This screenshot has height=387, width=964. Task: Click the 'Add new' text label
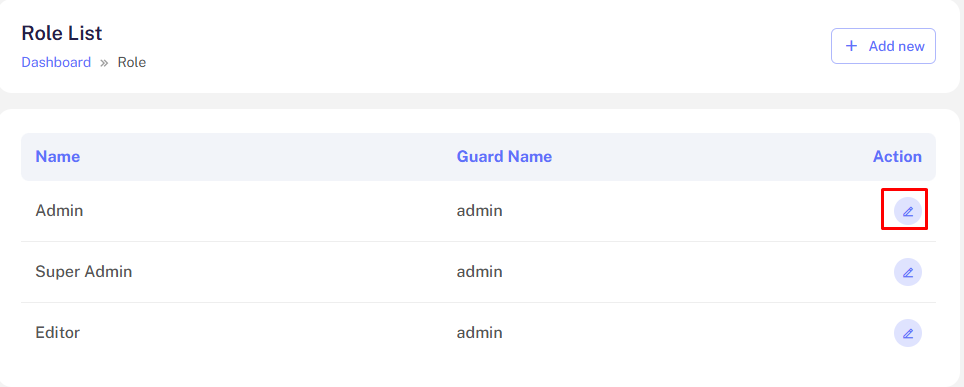click(896, 46)
